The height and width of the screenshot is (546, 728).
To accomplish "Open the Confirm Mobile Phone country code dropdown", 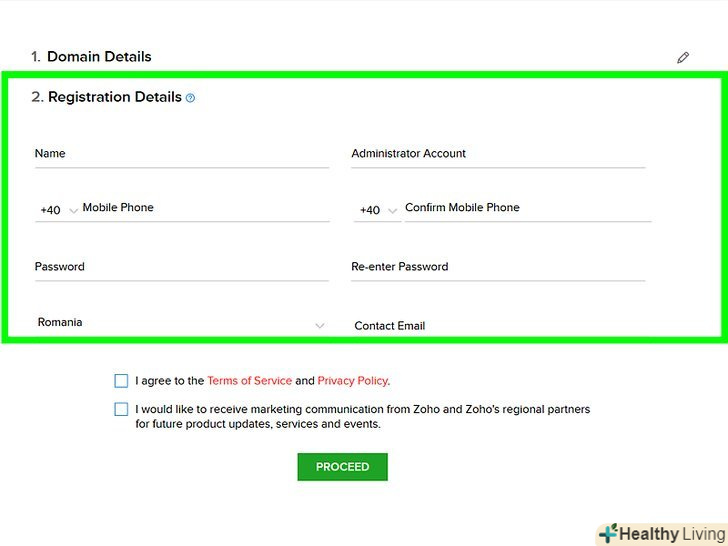I will pyautogui.click(x=377, y=210).
